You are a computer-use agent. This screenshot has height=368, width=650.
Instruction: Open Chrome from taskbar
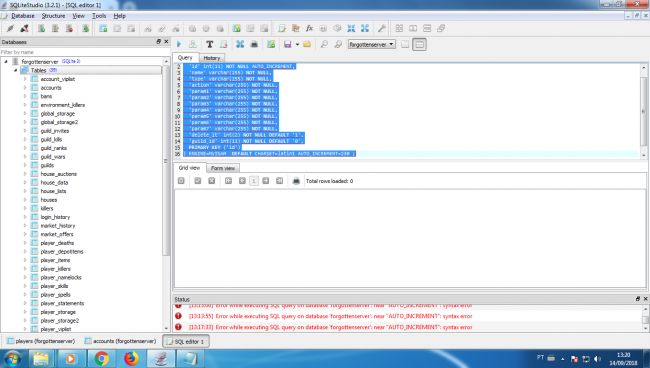(x=102, y=358)
